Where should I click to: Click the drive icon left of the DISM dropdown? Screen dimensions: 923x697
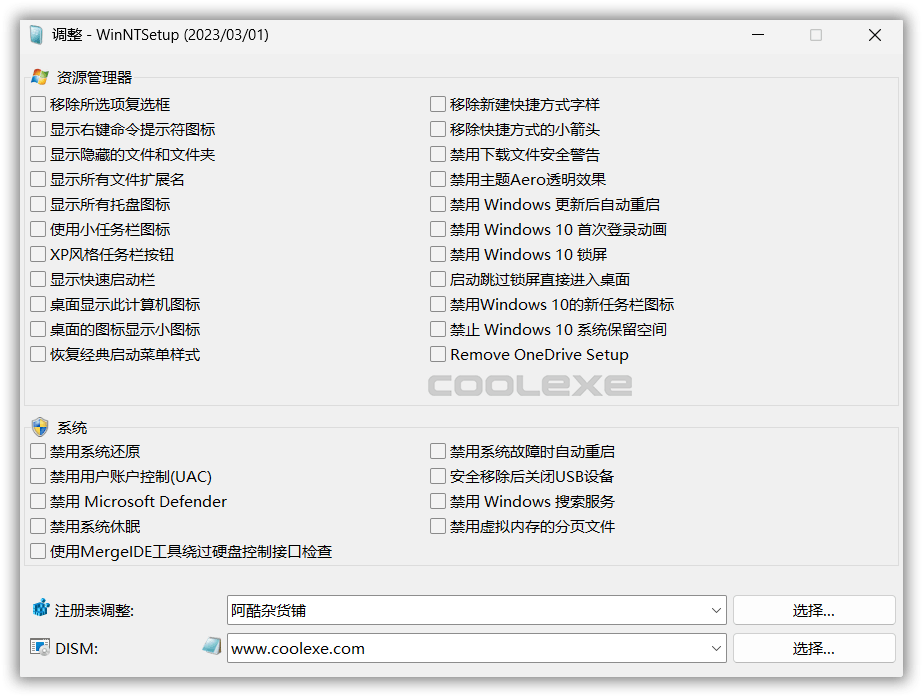[x=211, y=648]
